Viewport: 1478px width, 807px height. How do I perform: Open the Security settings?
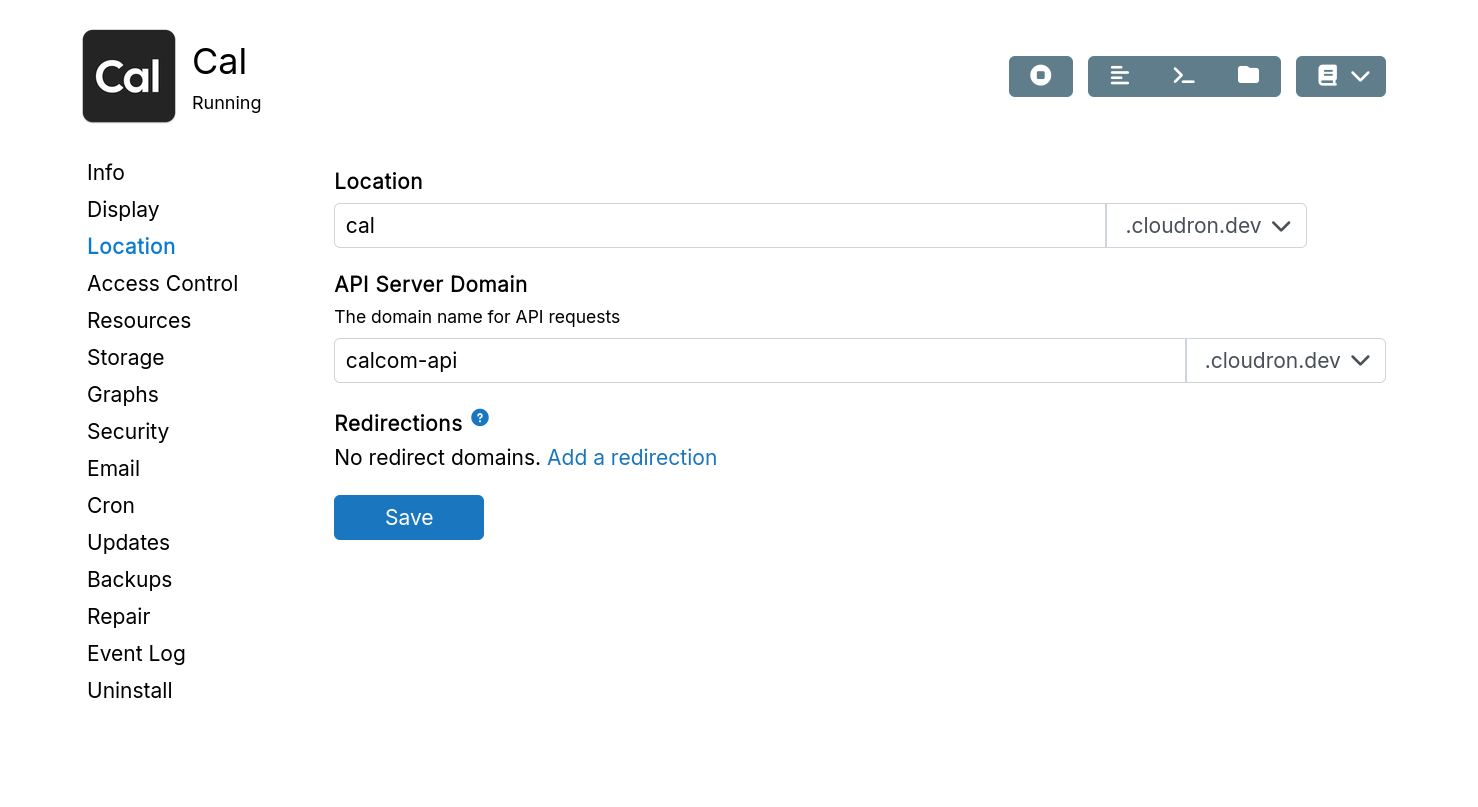127,431
